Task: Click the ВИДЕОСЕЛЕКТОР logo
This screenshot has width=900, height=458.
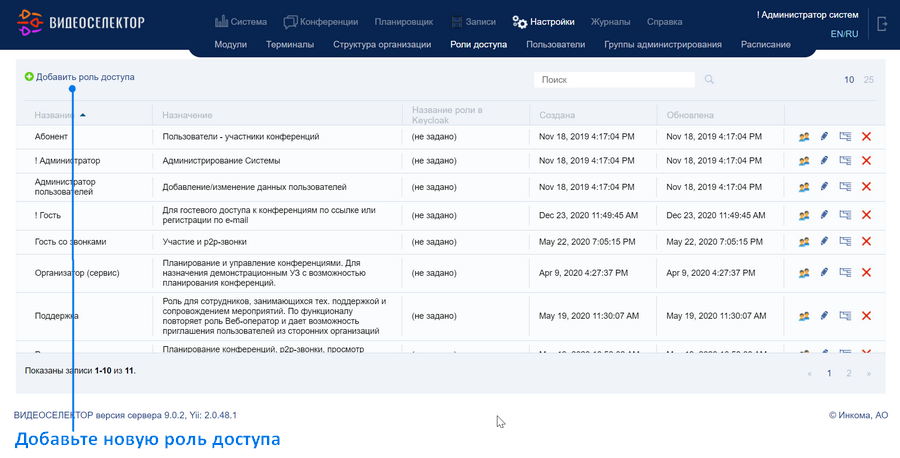Action: pyautogui.click(x=81, y=22)
